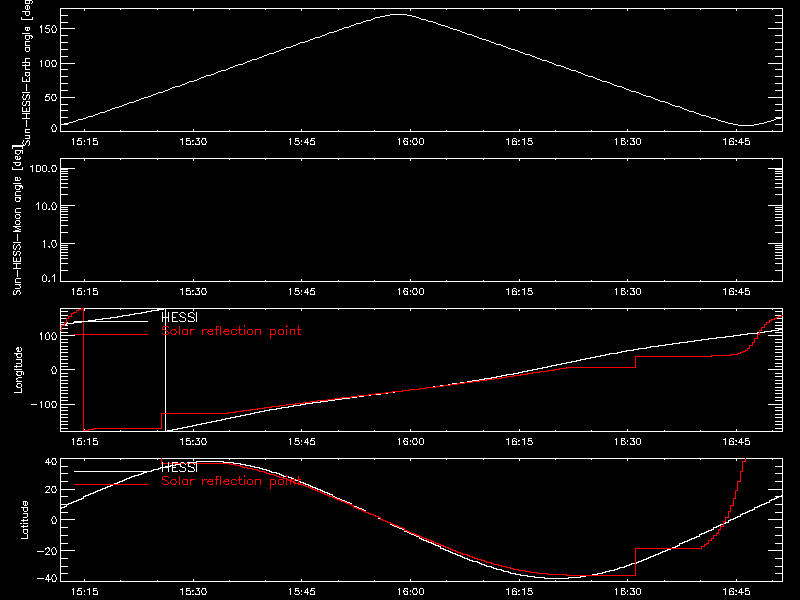The height and width of the screenshot is (600, 800).
Task: Click the white vertical wrap line in Longitude plot
Action: 165,370
